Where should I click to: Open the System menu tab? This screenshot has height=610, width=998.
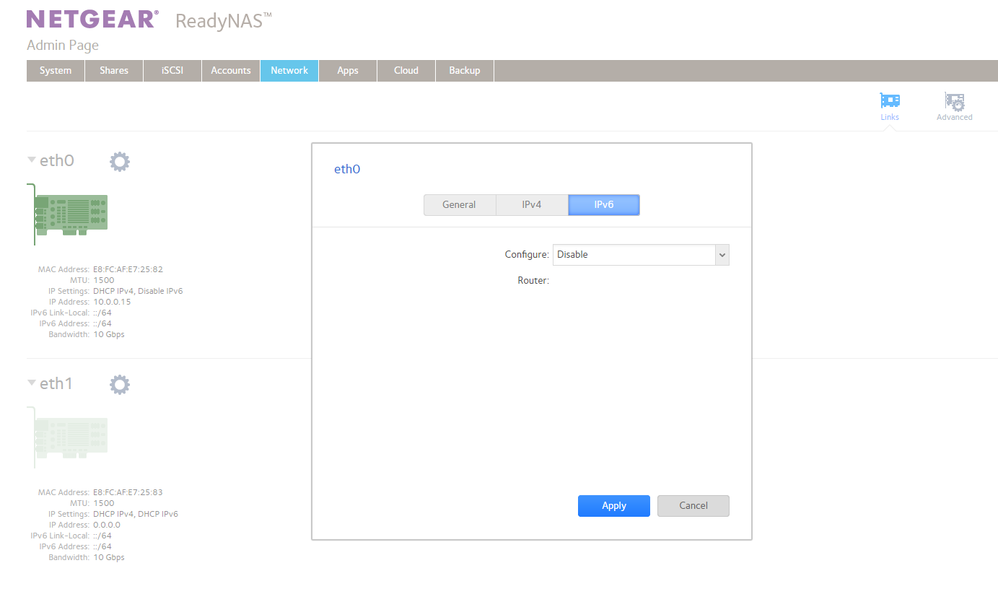[55, 71]
